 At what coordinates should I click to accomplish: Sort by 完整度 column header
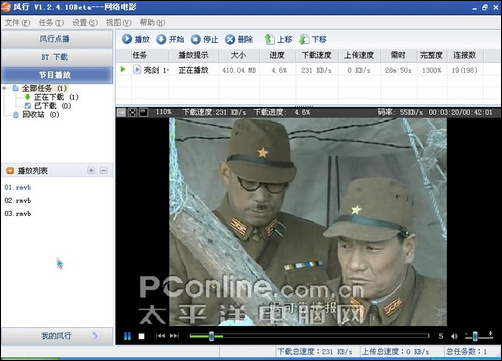tap(431, 55)
